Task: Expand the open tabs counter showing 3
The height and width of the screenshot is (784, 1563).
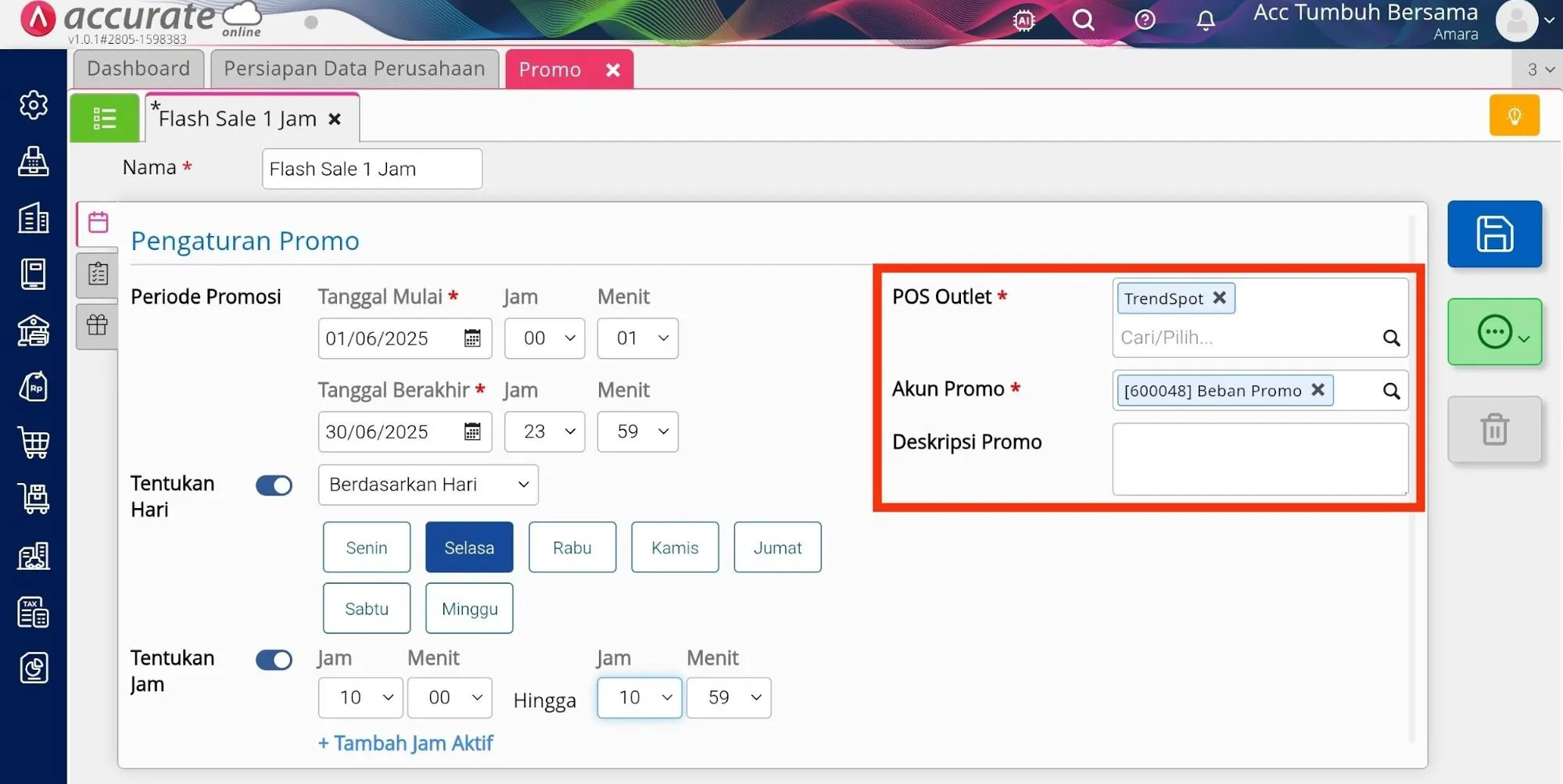Action: [1539, 70]
